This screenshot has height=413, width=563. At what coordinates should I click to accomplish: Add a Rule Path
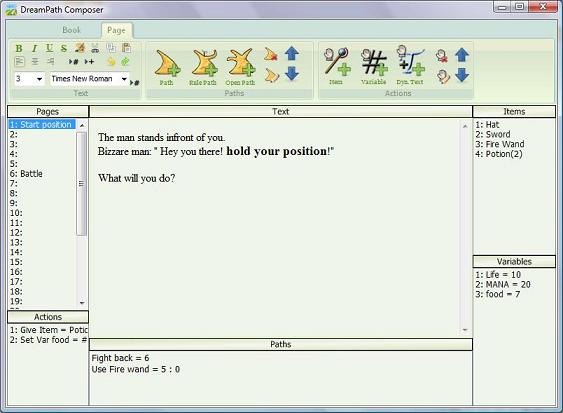pos(203,67)
